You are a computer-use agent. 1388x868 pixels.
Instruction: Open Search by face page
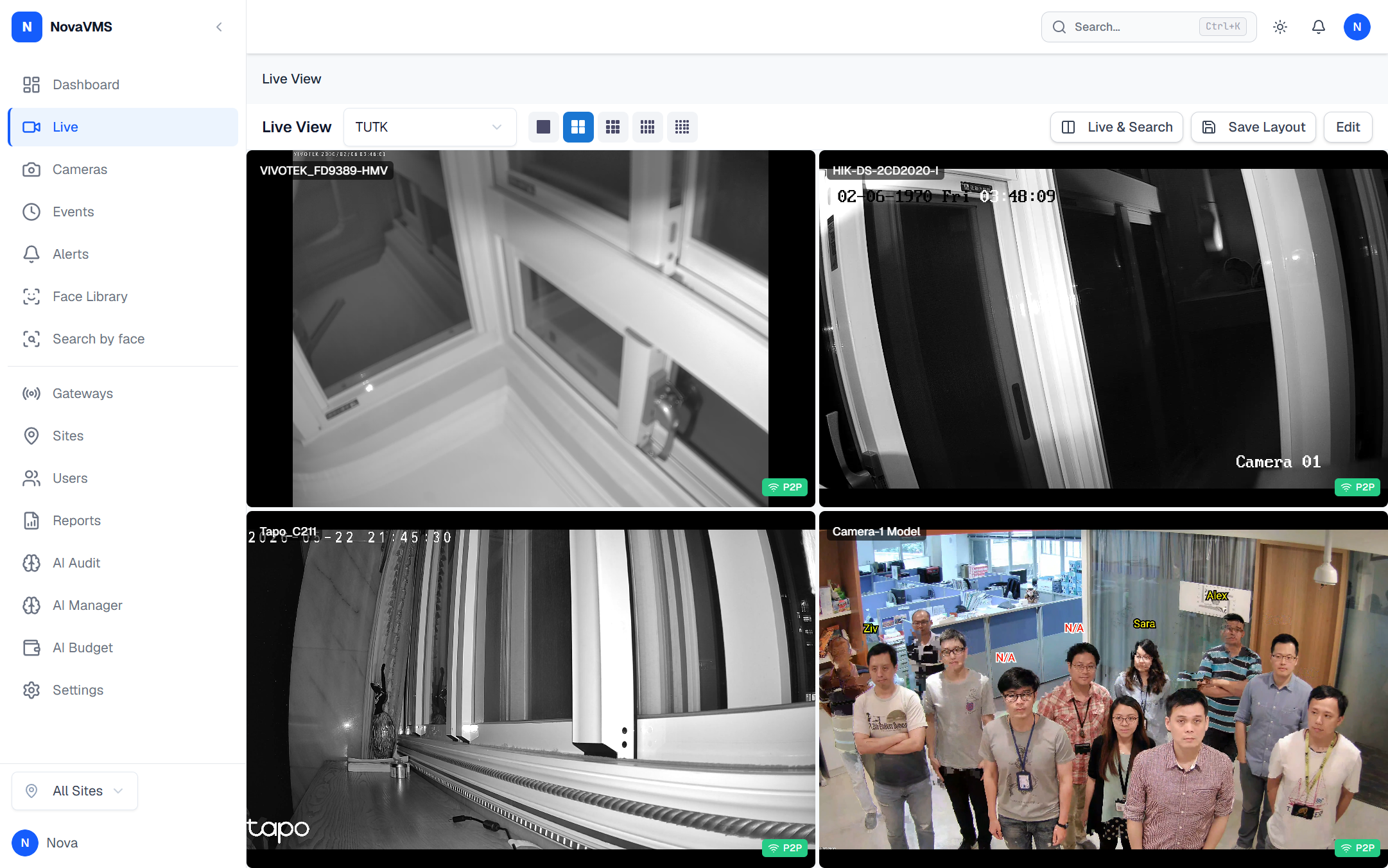coord(123,339)
